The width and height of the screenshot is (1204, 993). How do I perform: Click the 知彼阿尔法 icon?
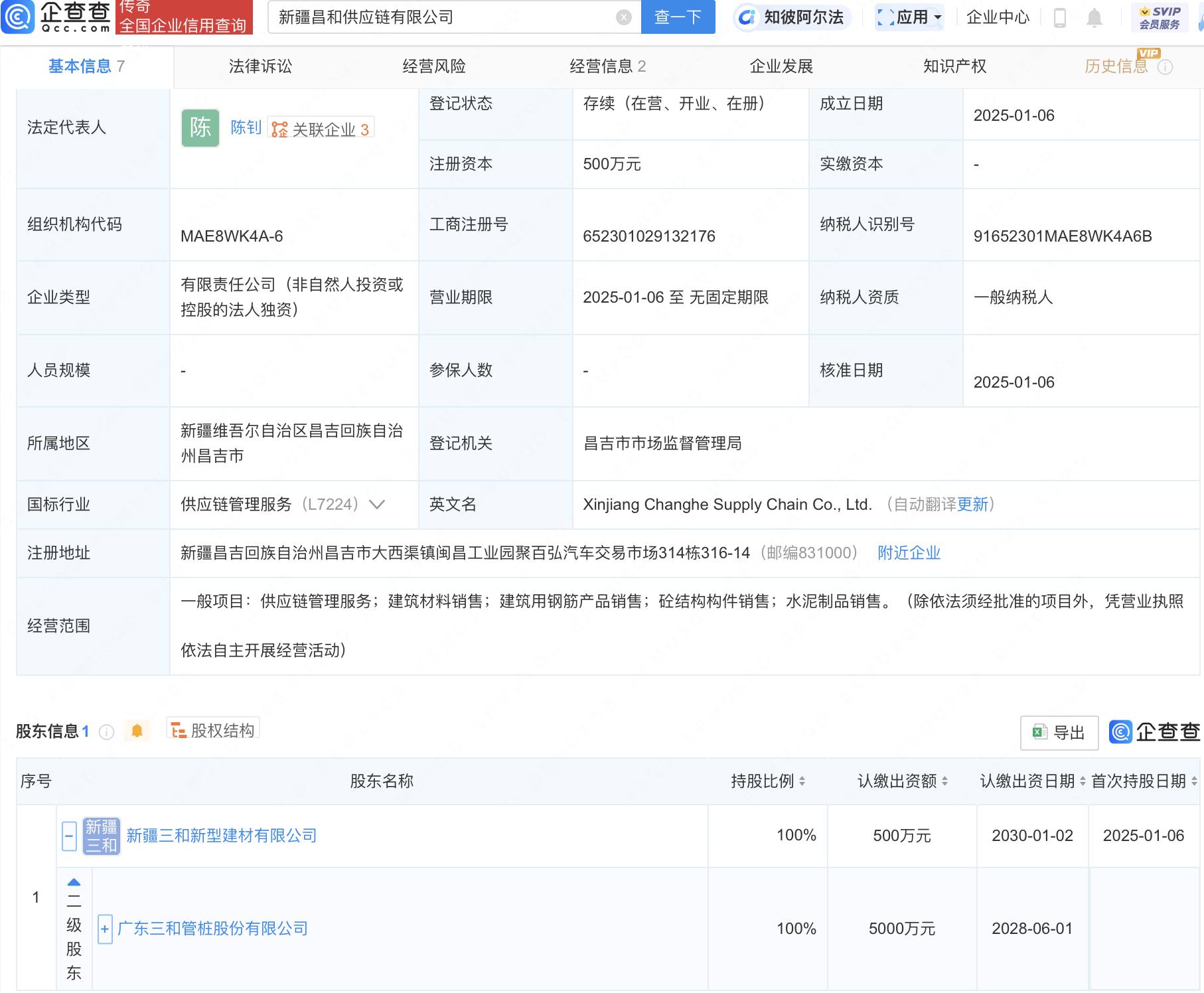(x=747, y=18)
